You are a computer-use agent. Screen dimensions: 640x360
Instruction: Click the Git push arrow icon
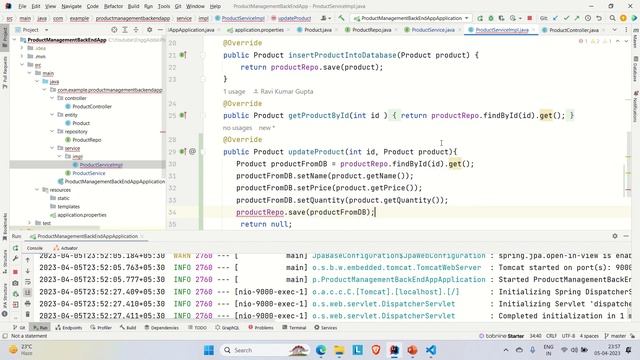click(577, 18)
